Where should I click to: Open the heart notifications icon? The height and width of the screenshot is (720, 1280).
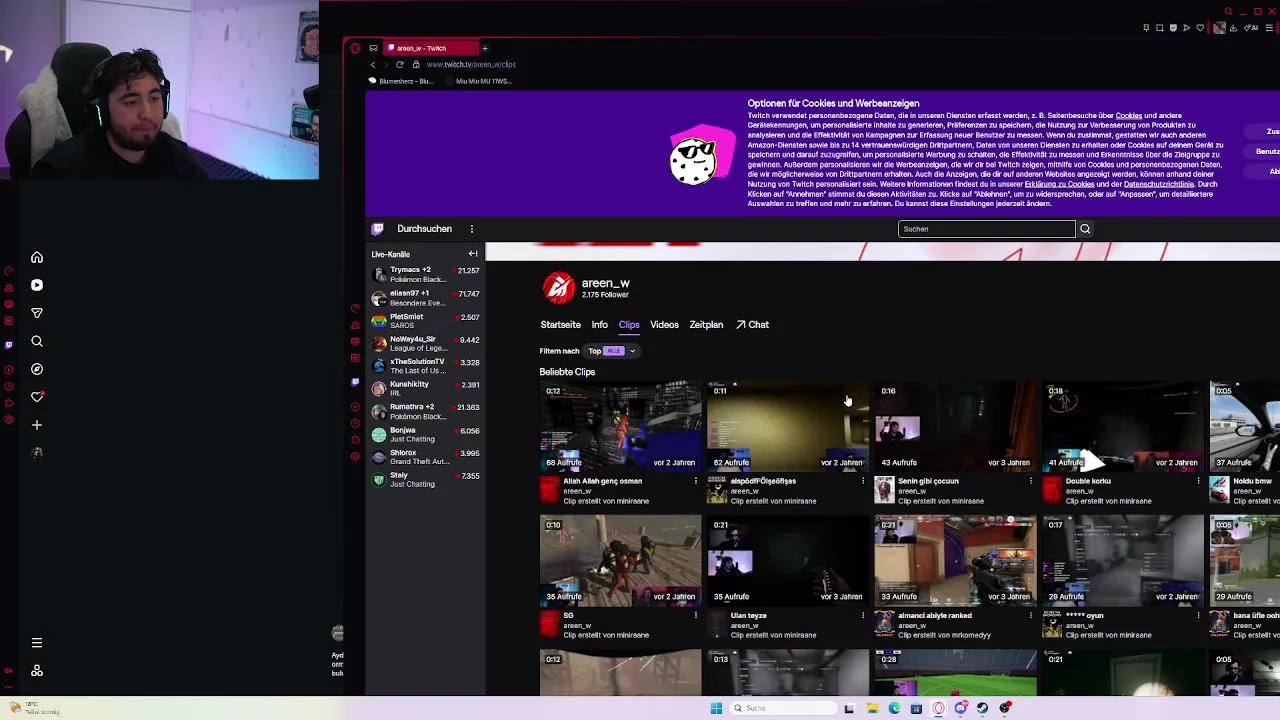[x=37, y=397]
